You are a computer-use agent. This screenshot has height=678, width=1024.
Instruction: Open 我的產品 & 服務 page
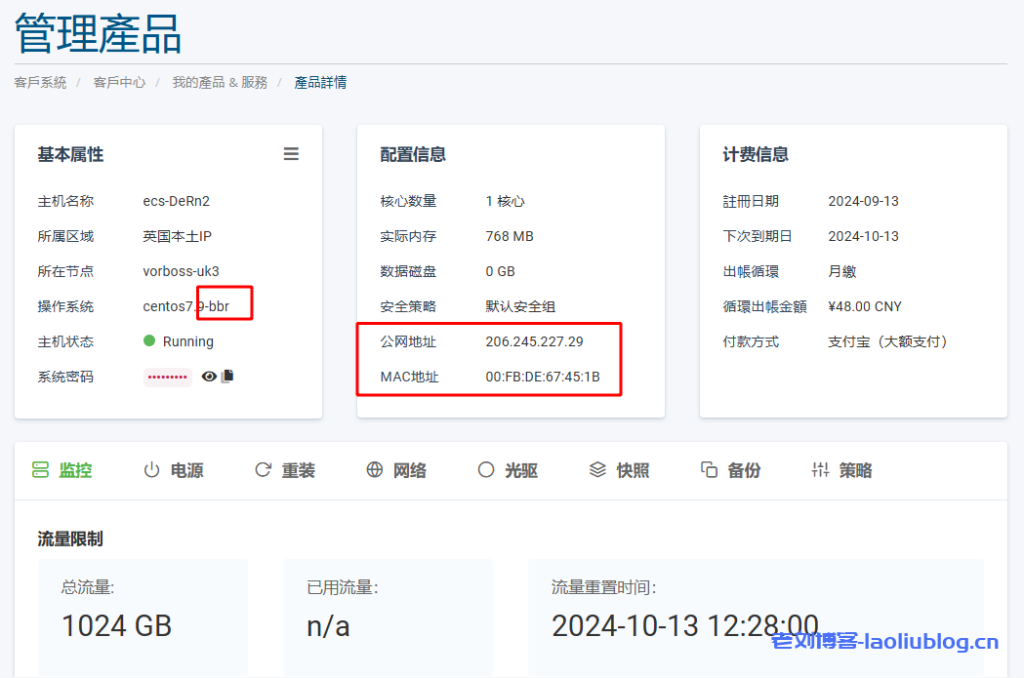click(x=219, y=83)
